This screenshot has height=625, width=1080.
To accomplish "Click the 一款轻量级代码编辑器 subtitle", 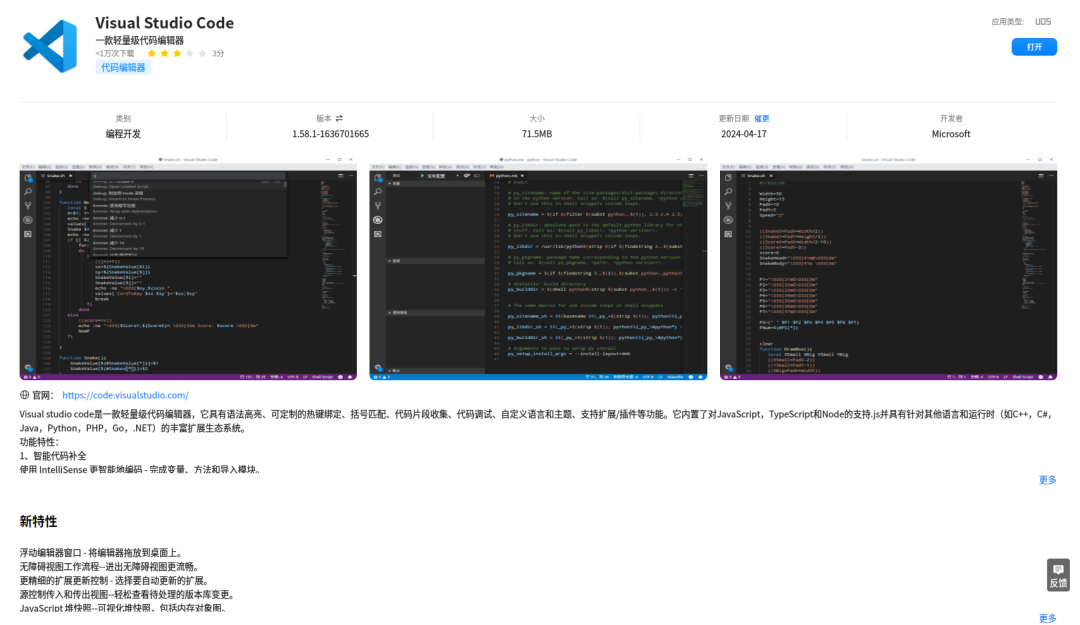I will [x=140, y=40].
